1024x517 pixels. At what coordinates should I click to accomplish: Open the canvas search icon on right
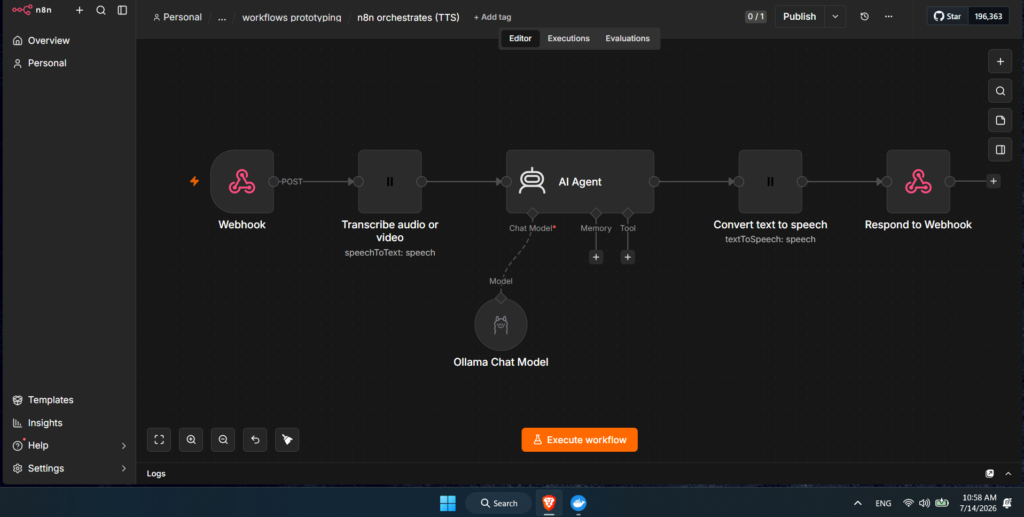click(x=1000, y=91)
